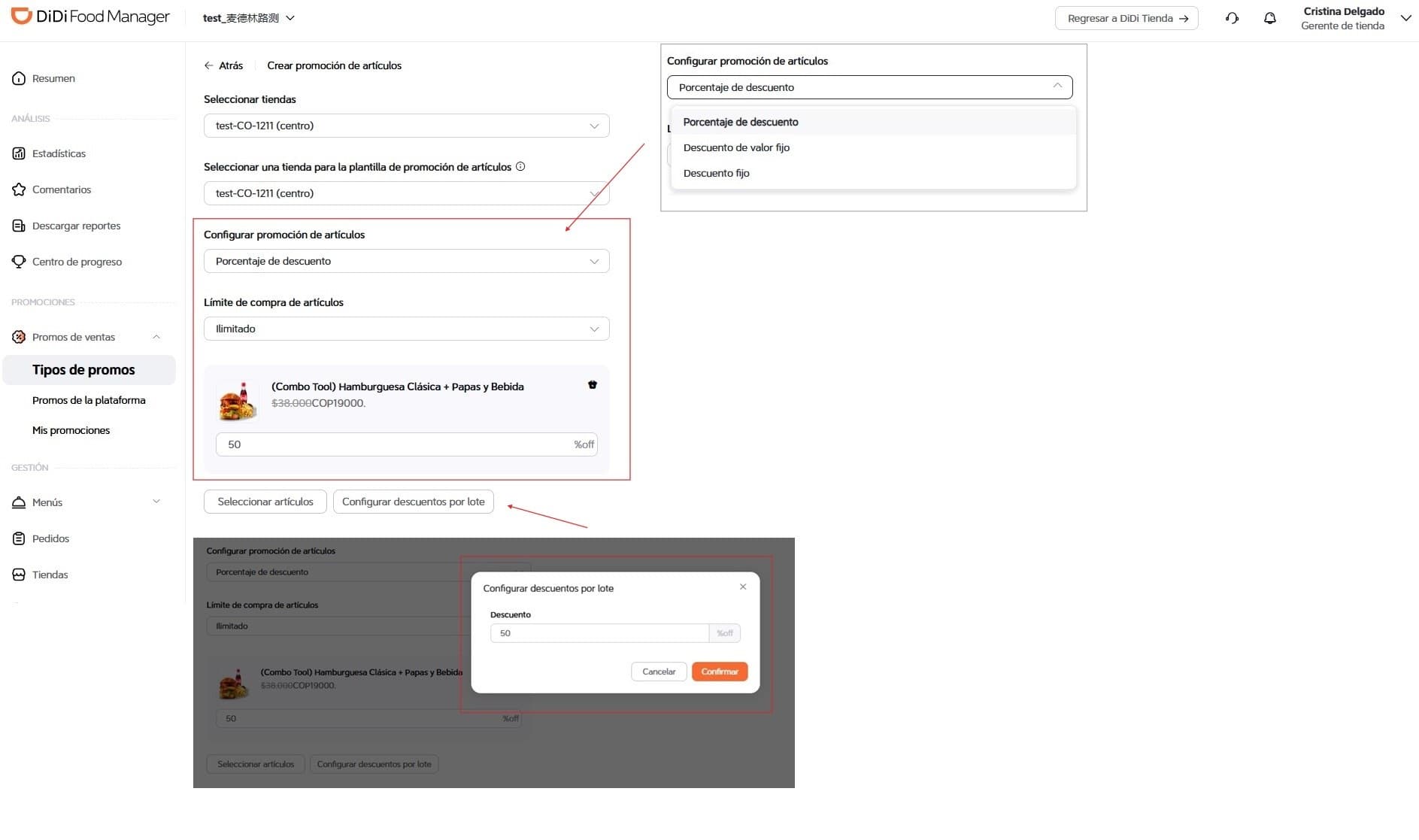The height and width of the screenshot is (840, 1419).
Task: Open the Promos de la plataforma menu item
Action: pyautogui.click(x=89, y=400)
